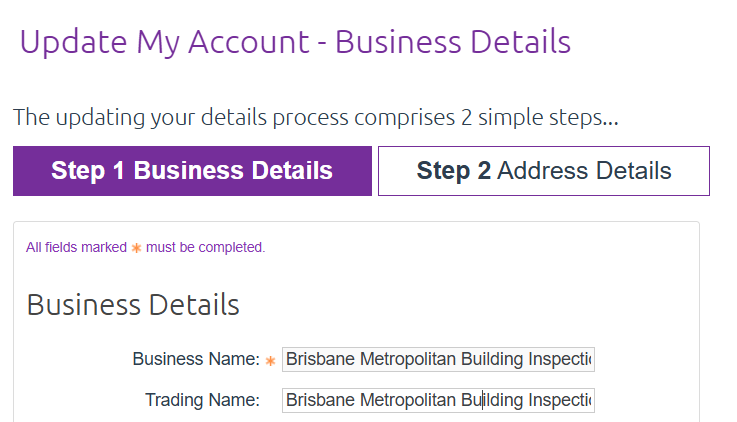This screenshot has width=737, height=422.
Task: Click the "Business Details" section heading
Action: click(133, 304)
